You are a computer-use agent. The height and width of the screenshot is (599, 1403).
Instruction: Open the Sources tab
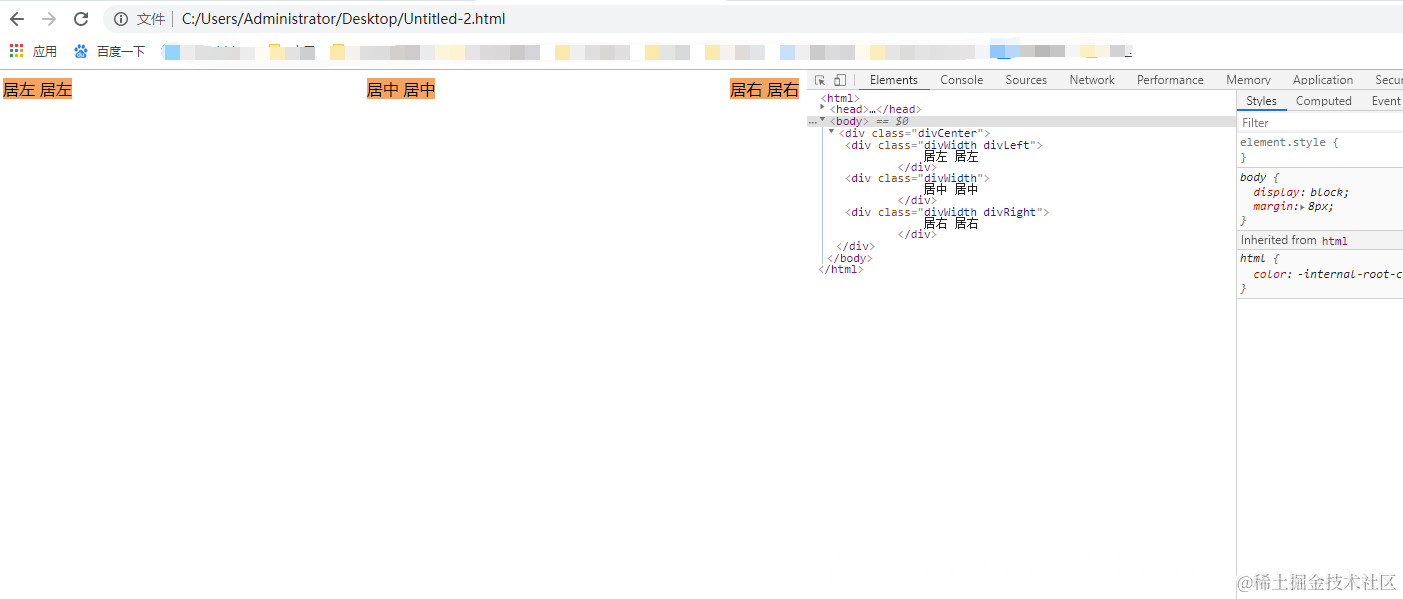click(x=1026, y=80)
